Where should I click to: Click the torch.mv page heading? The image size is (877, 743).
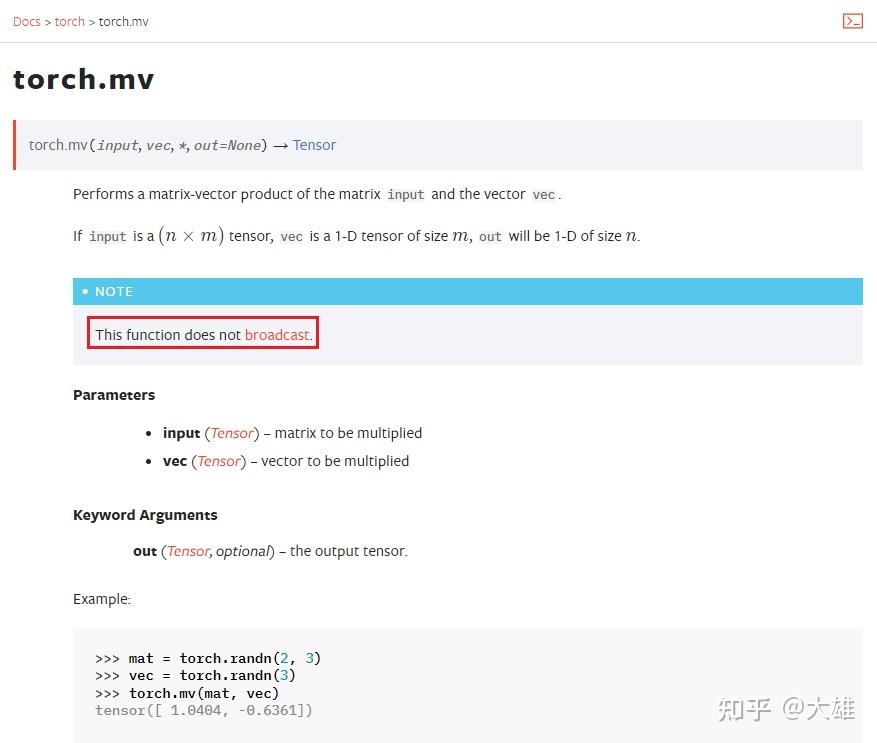pos(83,78)
